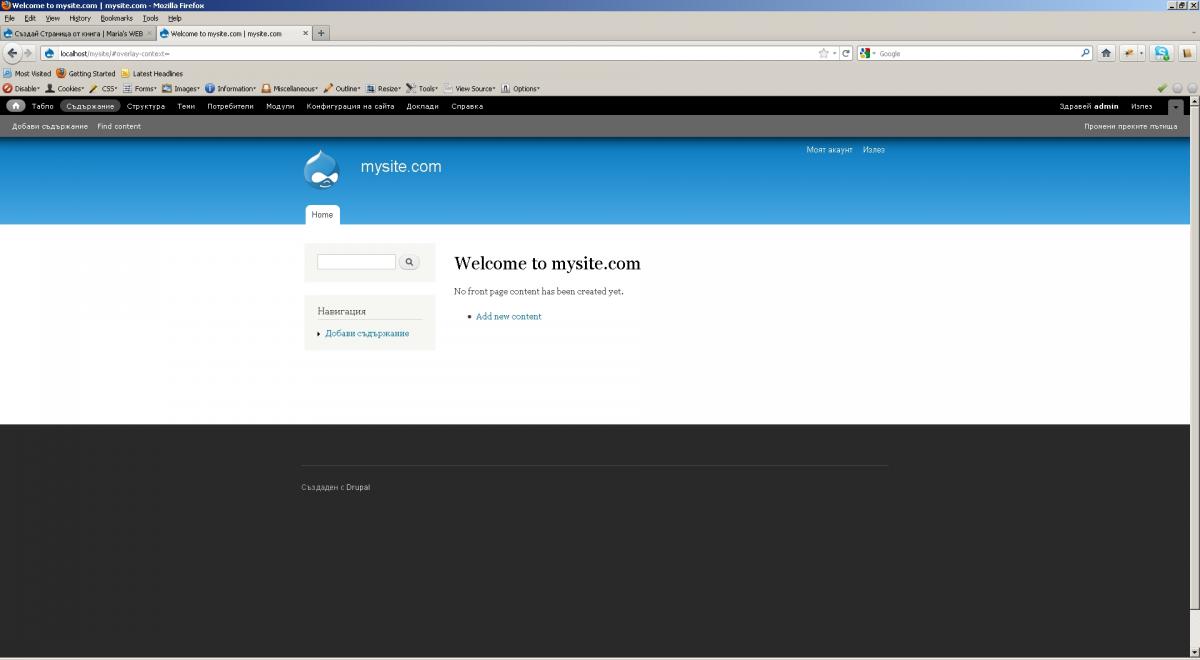Open the Disable dropdown in developer toolbar

point(21,88)
